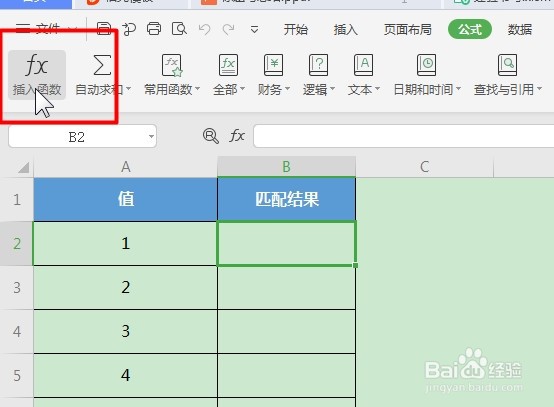Switch to the Insert (插入) tab

[x=346, y=29]
